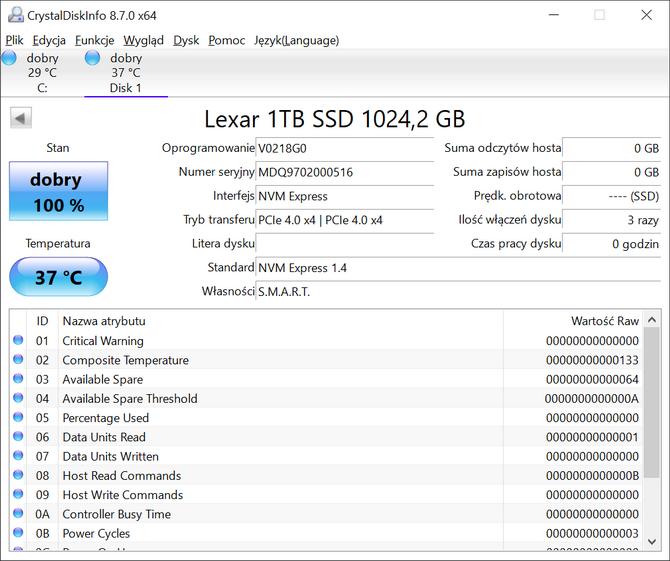670x561 pixels.
Task: Click the CrystalDiskInfo app icon in title bar
Action: point(16,15)
